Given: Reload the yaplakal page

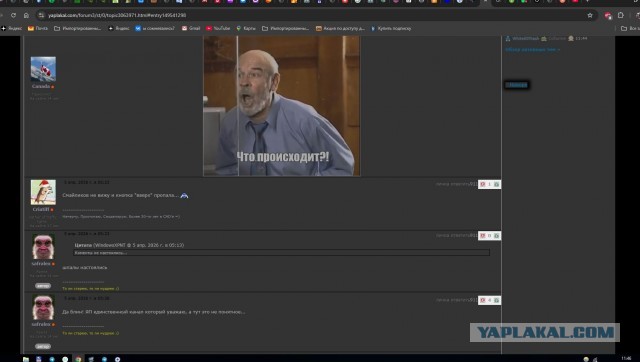Looking at the screenshot, I should click(13, 15).
